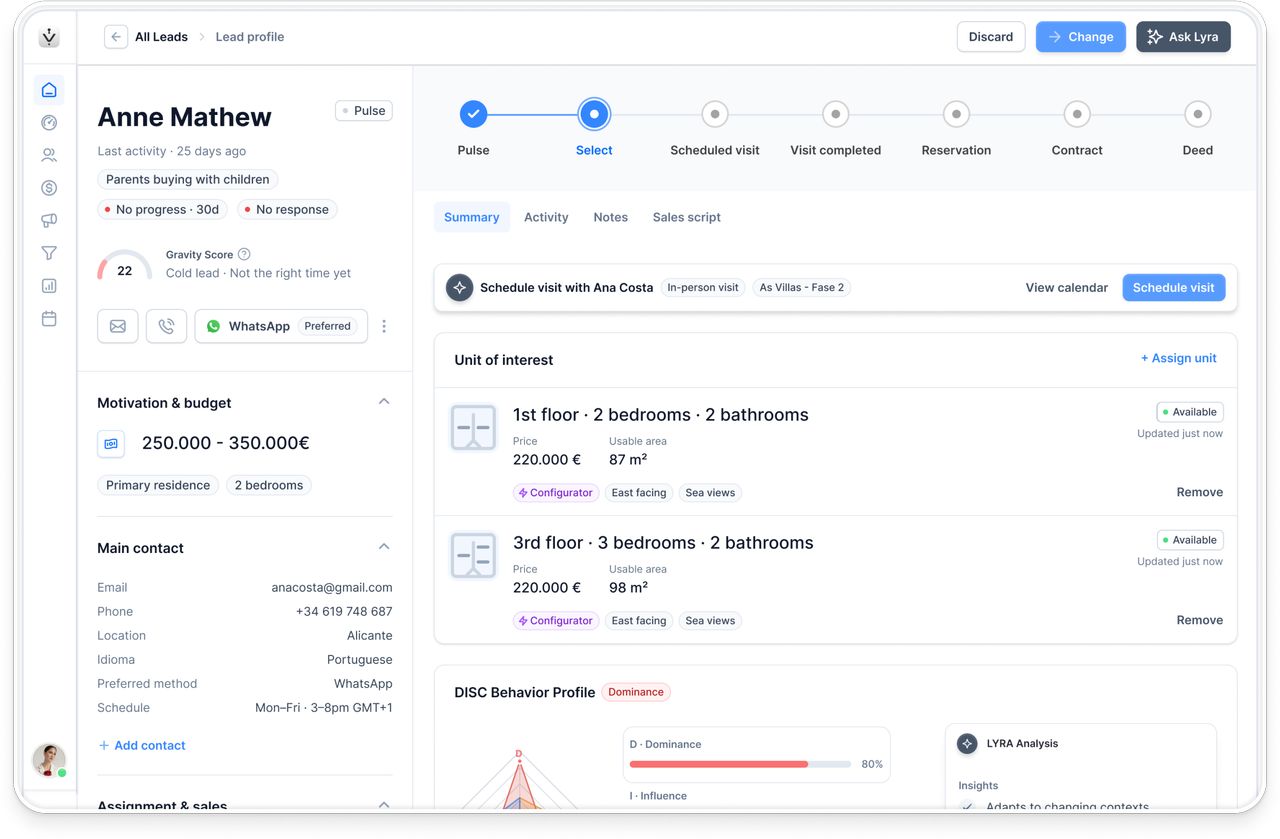Open the home icon in sidebar
The image size is (1280, 839).
click(49, 90)
